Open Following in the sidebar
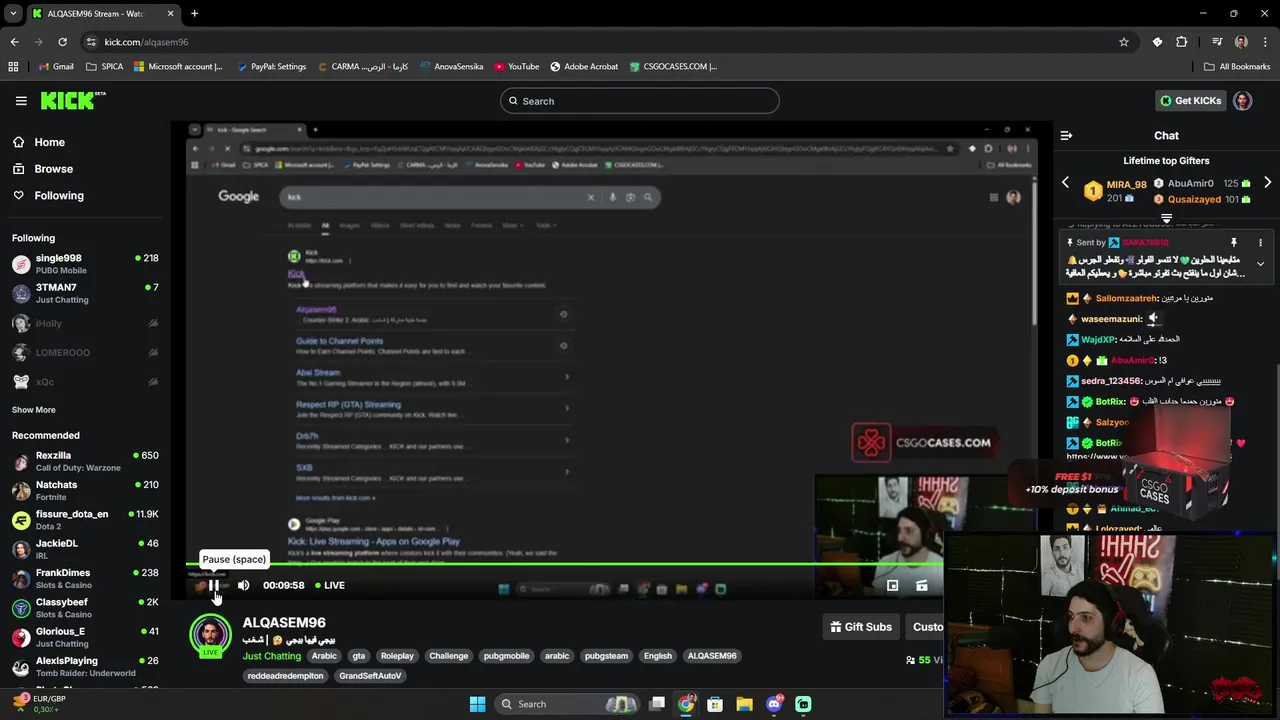Viewport: 1280px width, 720px height. pos(59,196)
